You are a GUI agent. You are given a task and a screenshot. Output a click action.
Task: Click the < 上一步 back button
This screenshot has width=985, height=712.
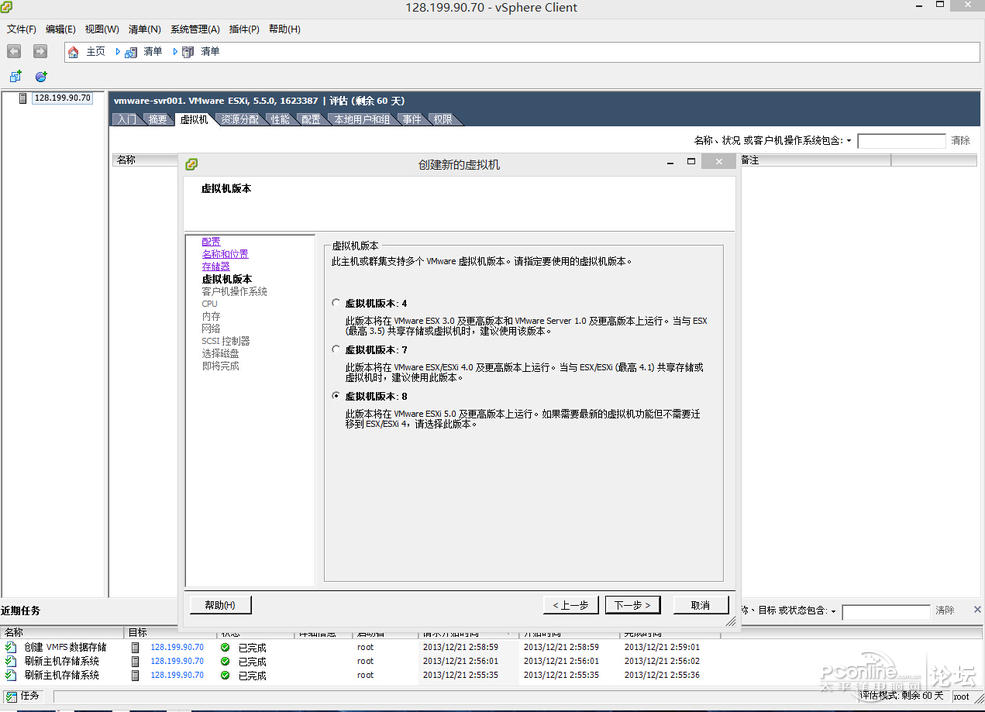click(570, 605)
